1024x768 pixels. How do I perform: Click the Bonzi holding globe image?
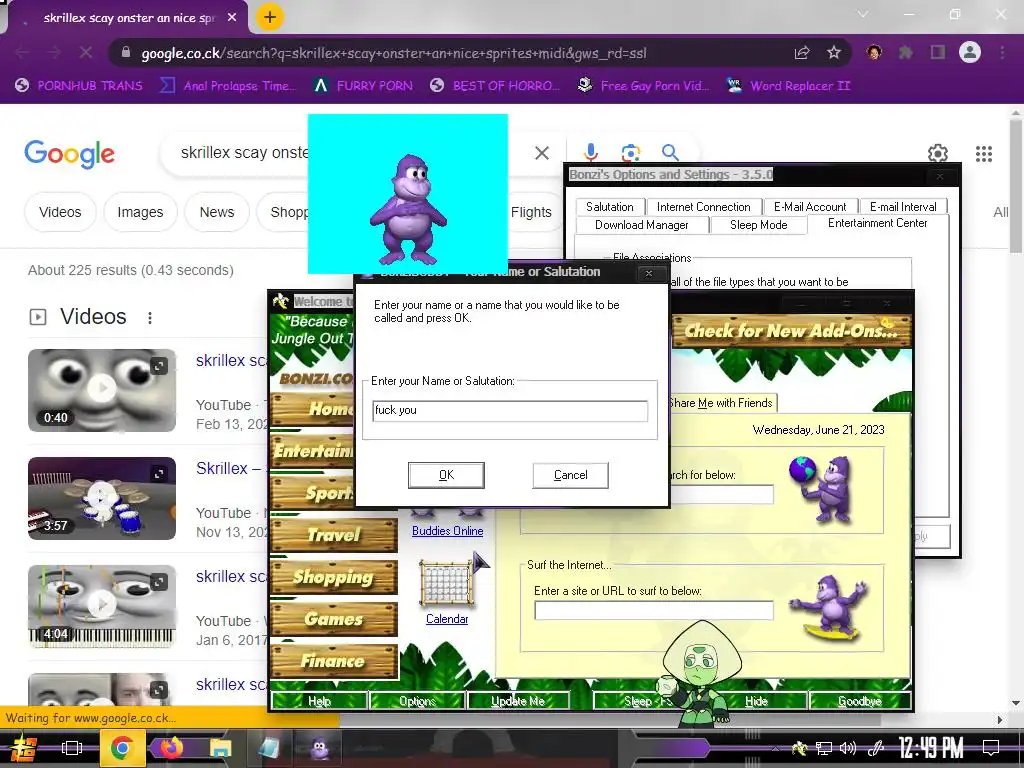[822, 490]
